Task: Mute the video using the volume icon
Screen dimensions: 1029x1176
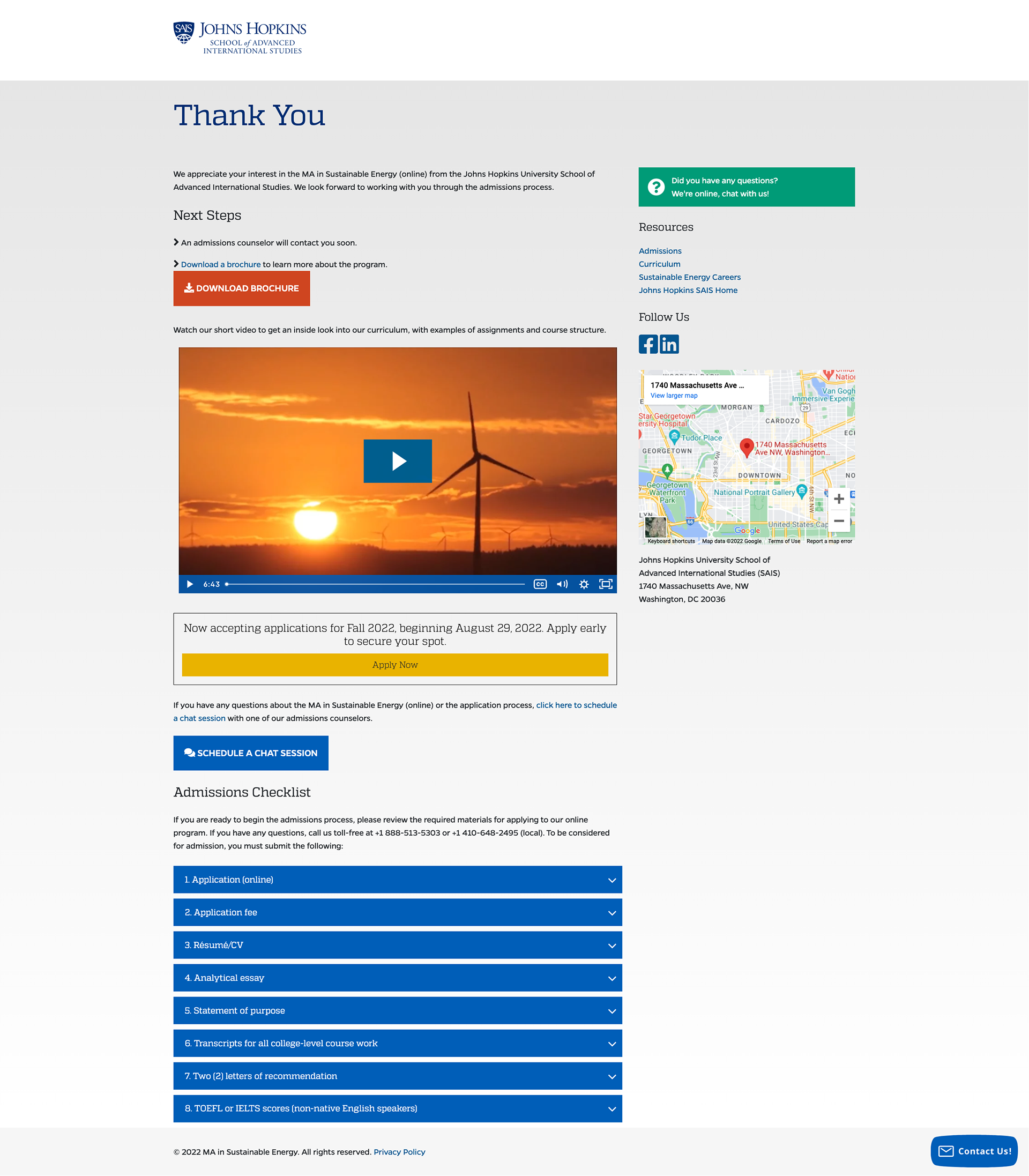Action: click(x=562, y=584)
